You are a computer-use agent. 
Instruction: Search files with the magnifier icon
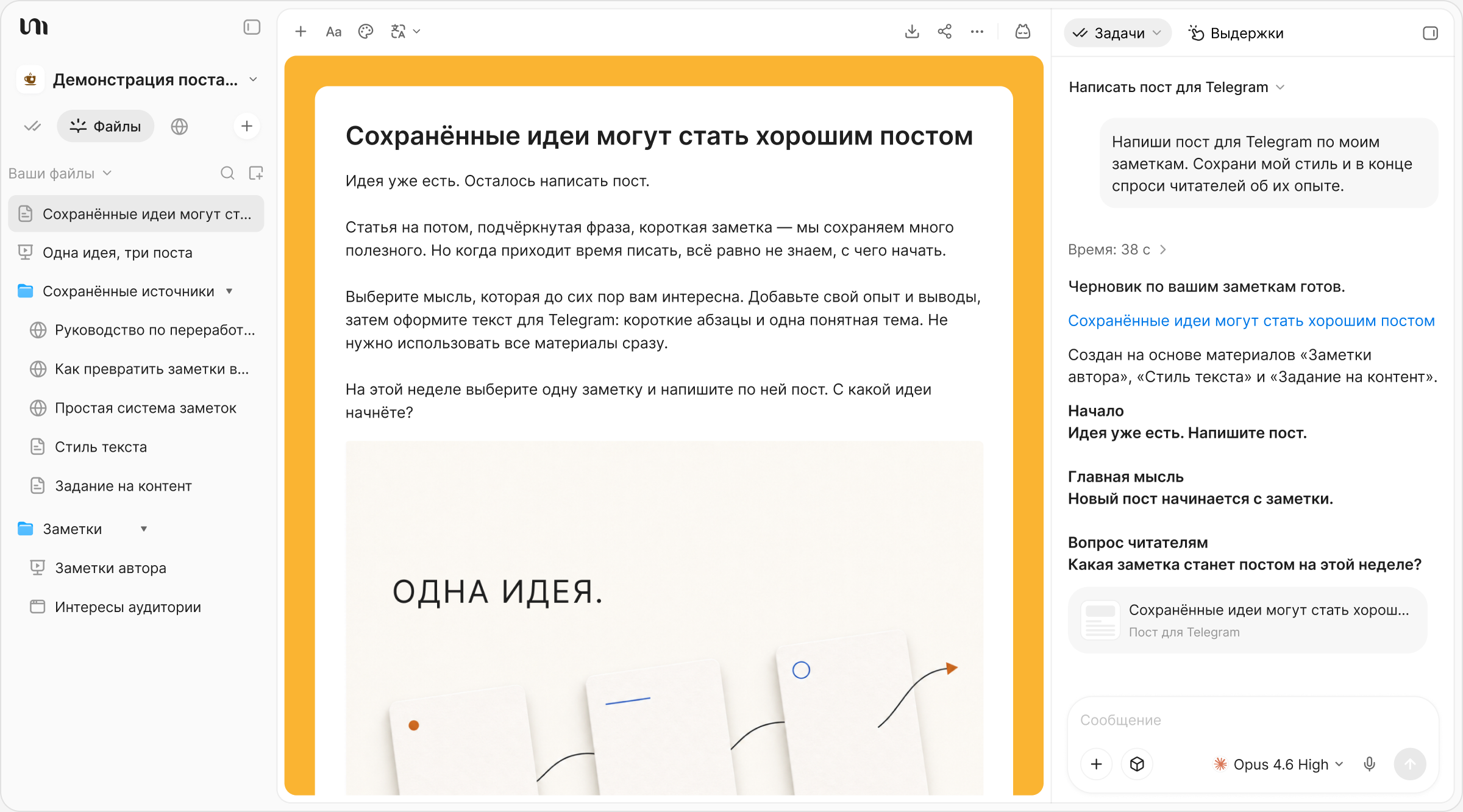click(227, 173)
